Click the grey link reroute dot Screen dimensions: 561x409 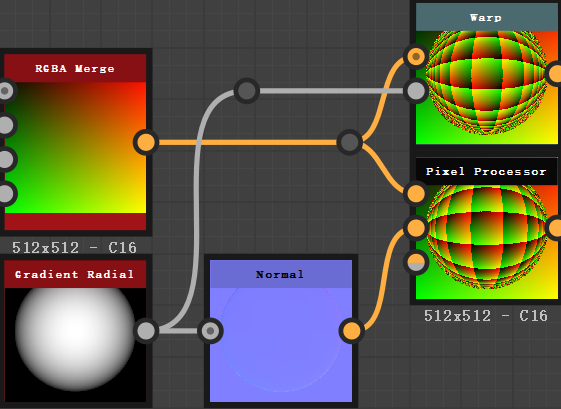pyautogui.click(x=247, y=91)
